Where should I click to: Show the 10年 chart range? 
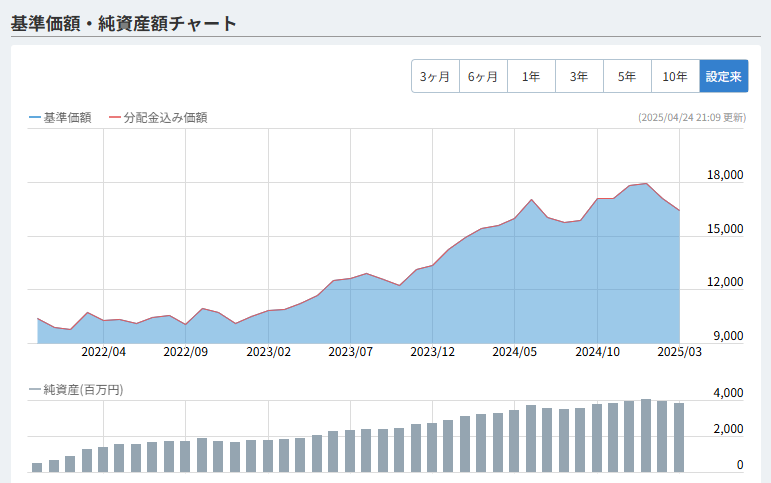675,76
